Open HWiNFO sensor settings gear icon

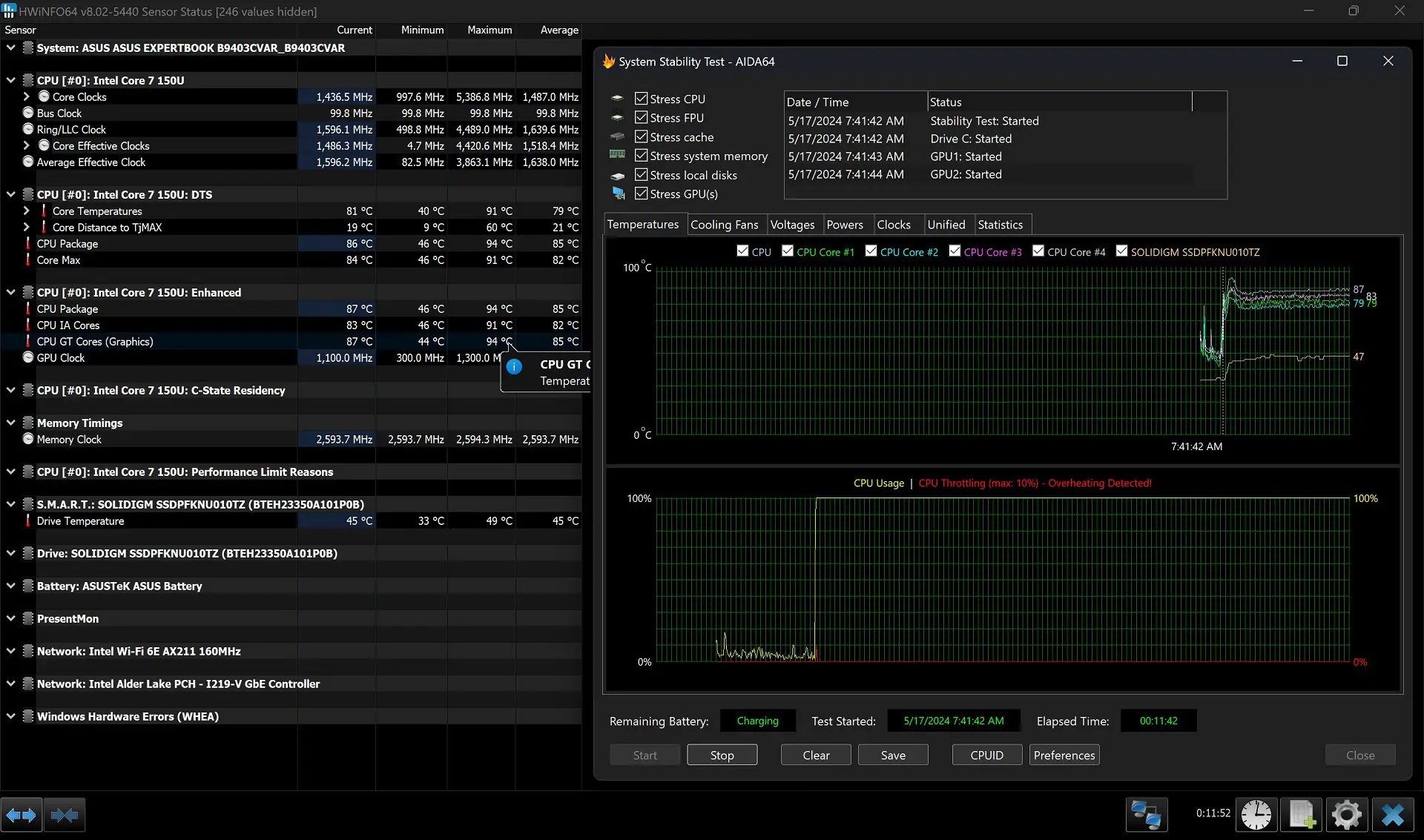pos(1347,816)
